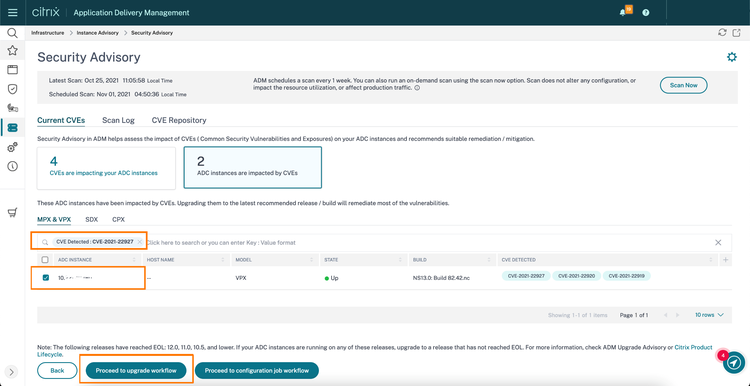Click the Scan Now button
The height and width of the screenshot is (386, 750).
point(684,85)
